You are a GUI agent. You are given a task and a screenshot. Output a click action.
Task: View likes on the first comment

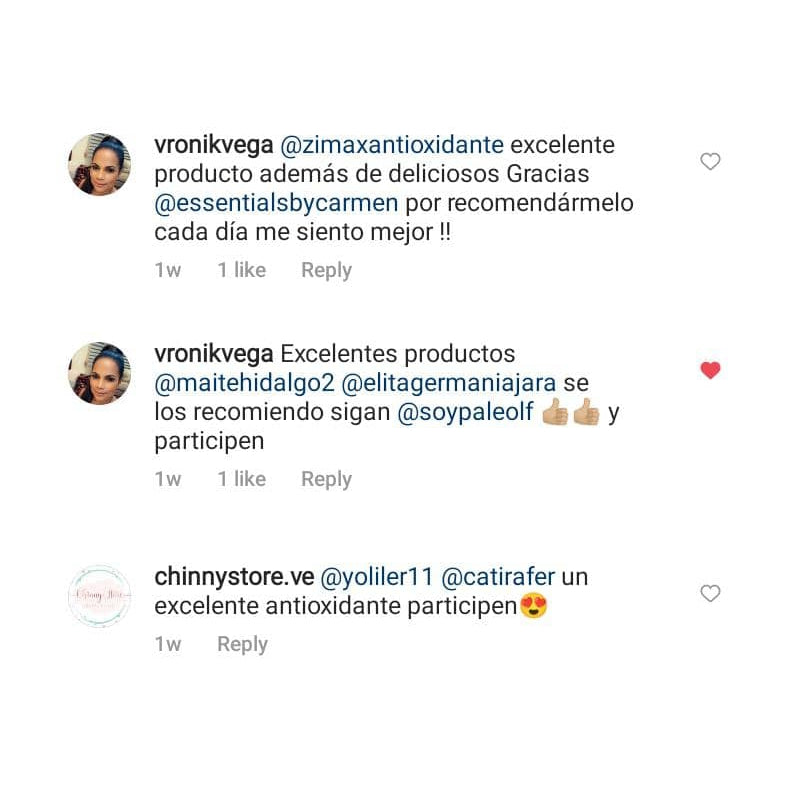click(242, 270)
